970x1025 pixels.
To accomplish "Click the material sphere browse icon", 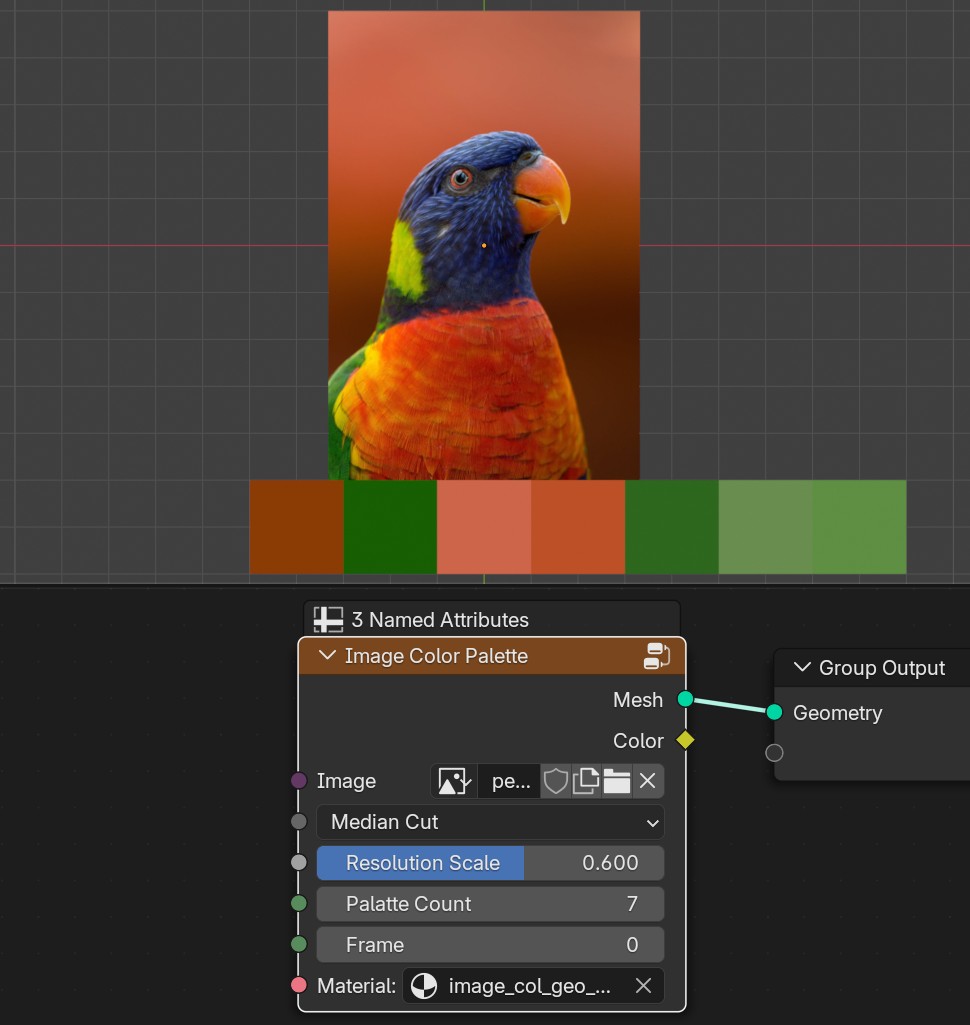I will pos(424,986).
